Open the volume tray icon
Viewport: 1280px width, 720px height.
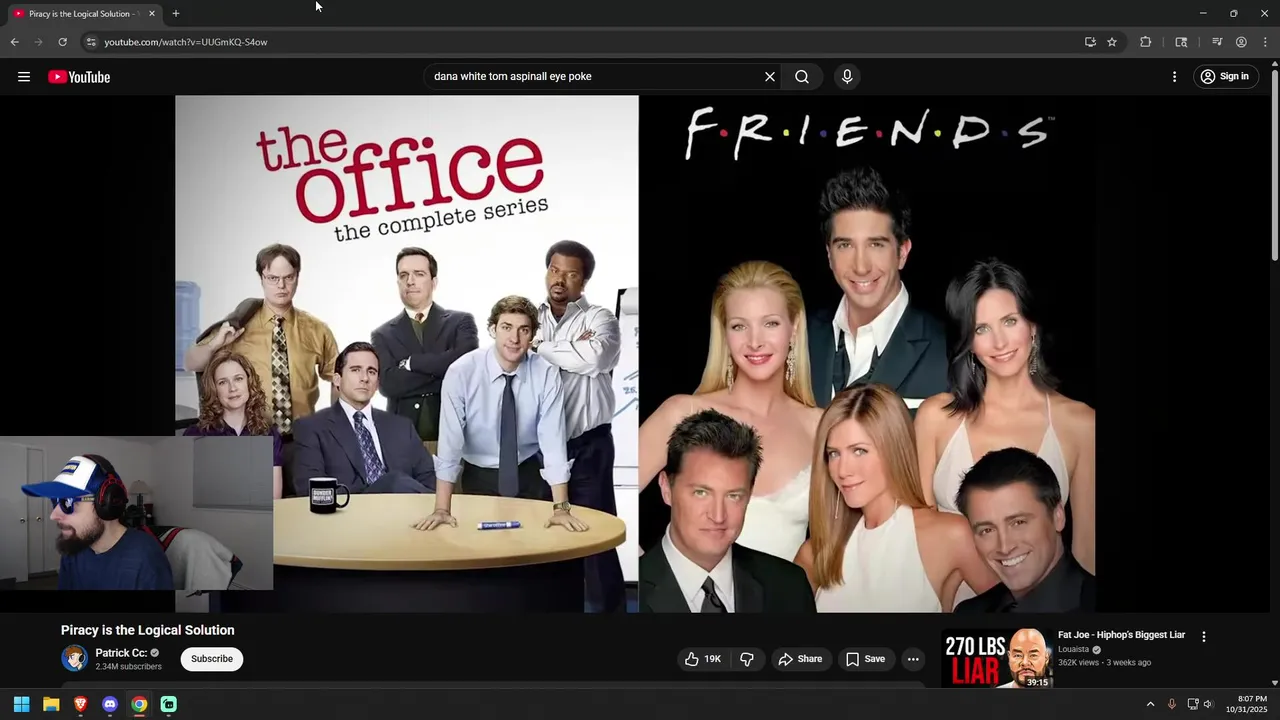tap(1208, 704)
